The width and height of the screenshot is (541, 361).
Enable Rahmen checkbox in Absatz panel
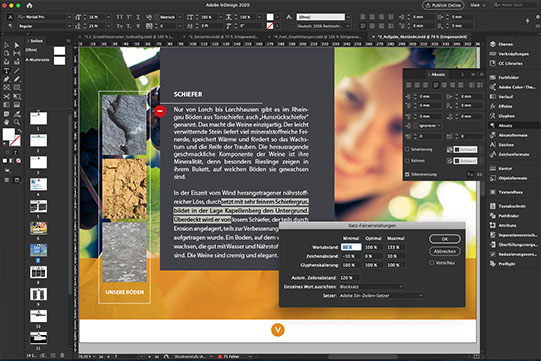click(407, 161)
